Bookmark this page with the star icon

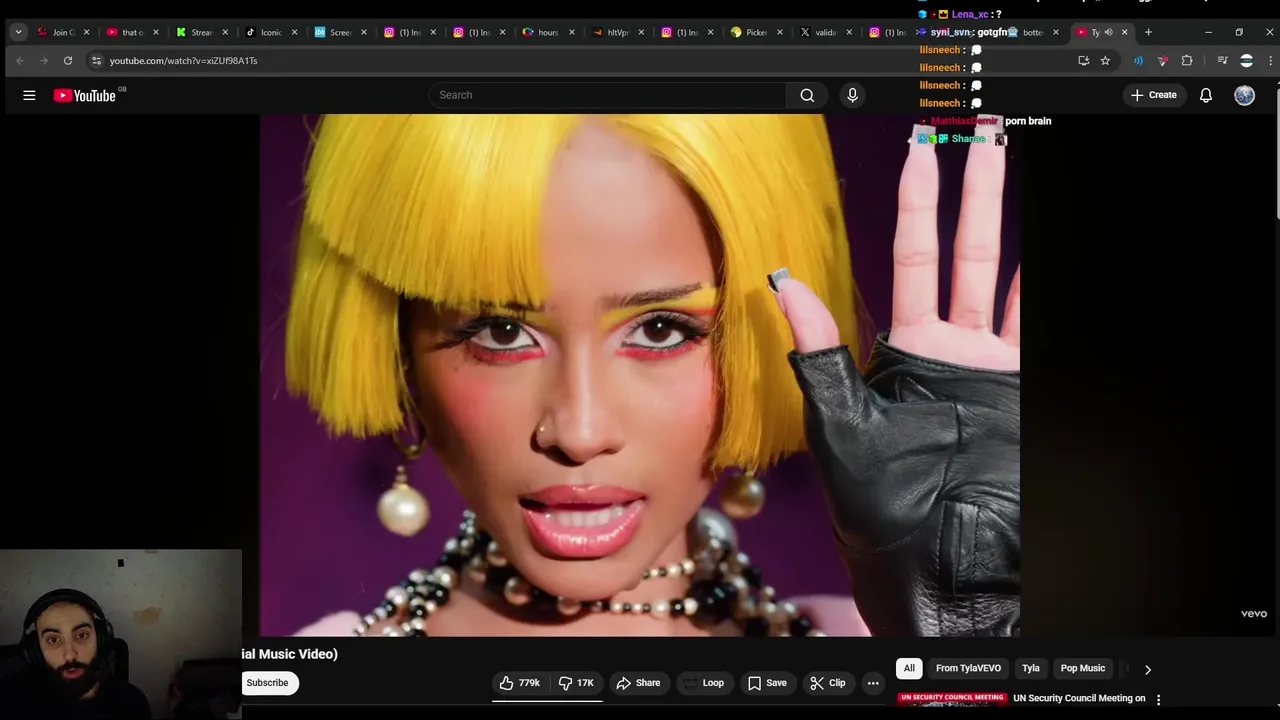(1105, 61)
